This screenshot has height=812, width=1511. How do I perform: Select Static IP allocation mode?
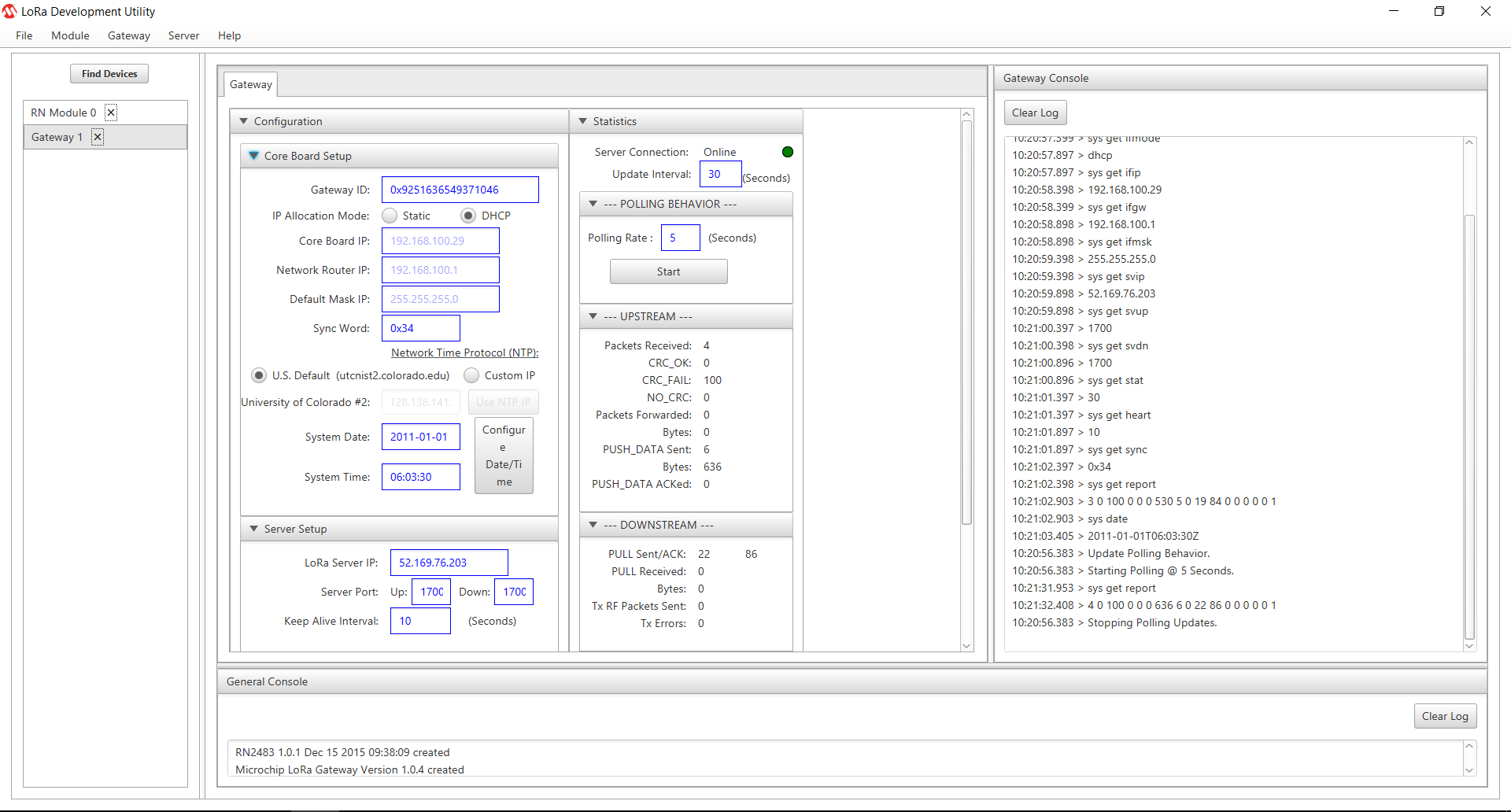click(390, 216)
